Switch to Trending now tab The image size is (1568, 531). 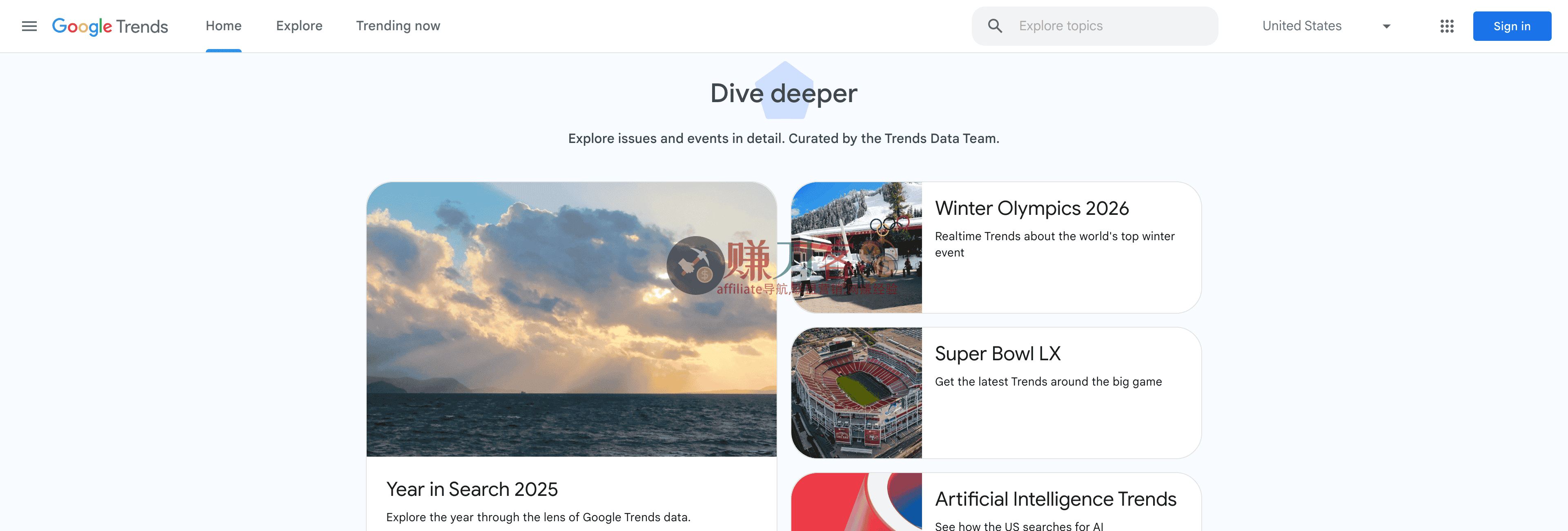click(x=397, y=26)
